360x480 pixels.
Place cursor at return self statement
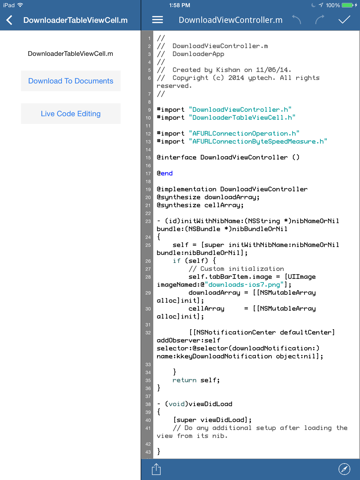[196, 380]
